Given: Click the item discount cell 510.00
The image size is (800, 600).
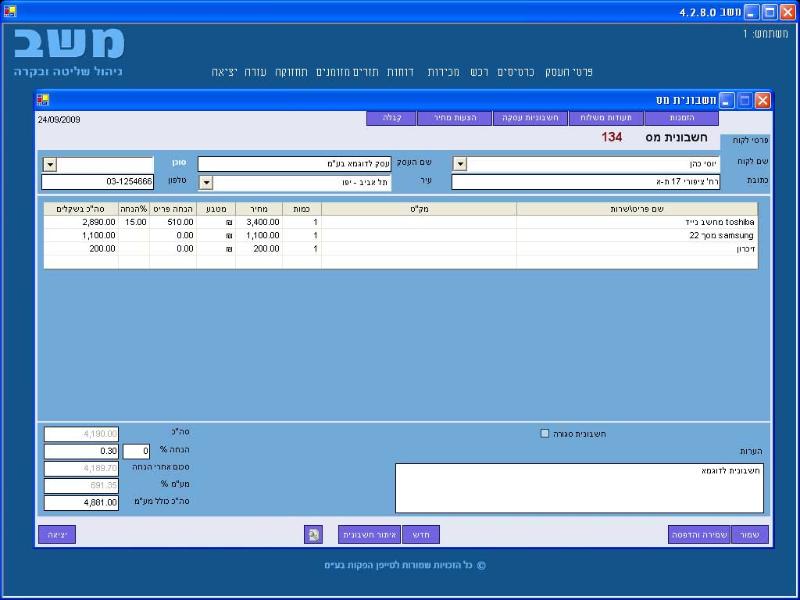Looking at the screenshot, I should [x=173, y=222].
